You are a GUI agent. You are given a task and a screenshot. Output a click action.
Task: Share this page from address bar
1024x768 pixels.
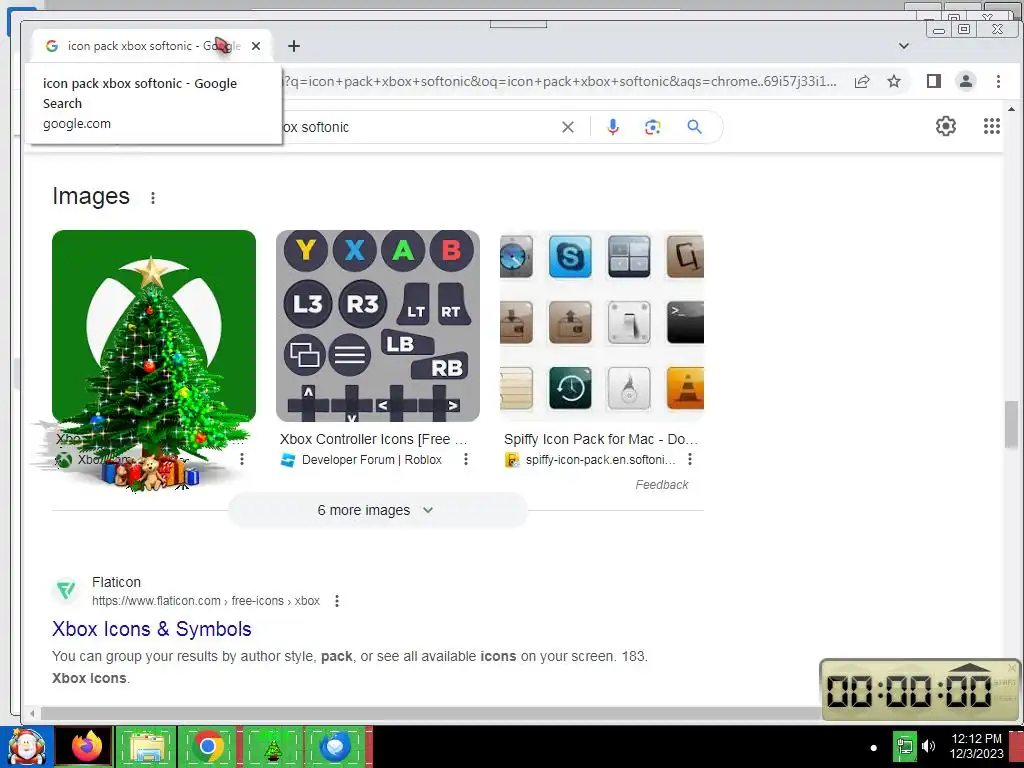pos(862,81)
